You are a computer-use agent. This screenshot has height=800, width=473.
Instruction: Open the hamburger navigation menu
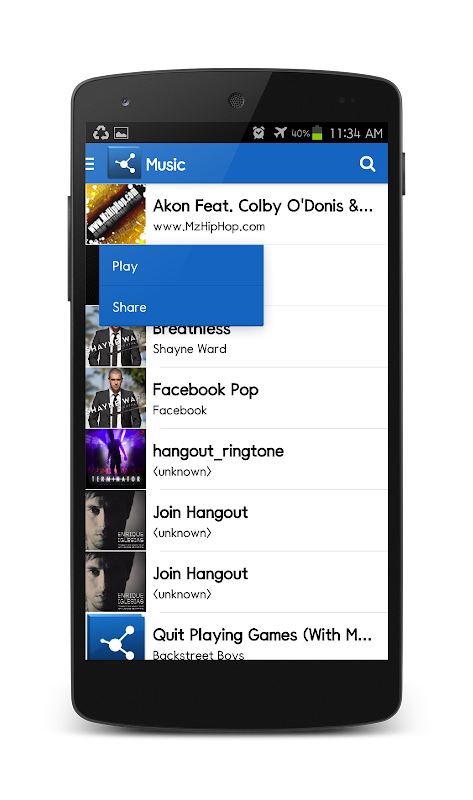click(x=90, y=164)
